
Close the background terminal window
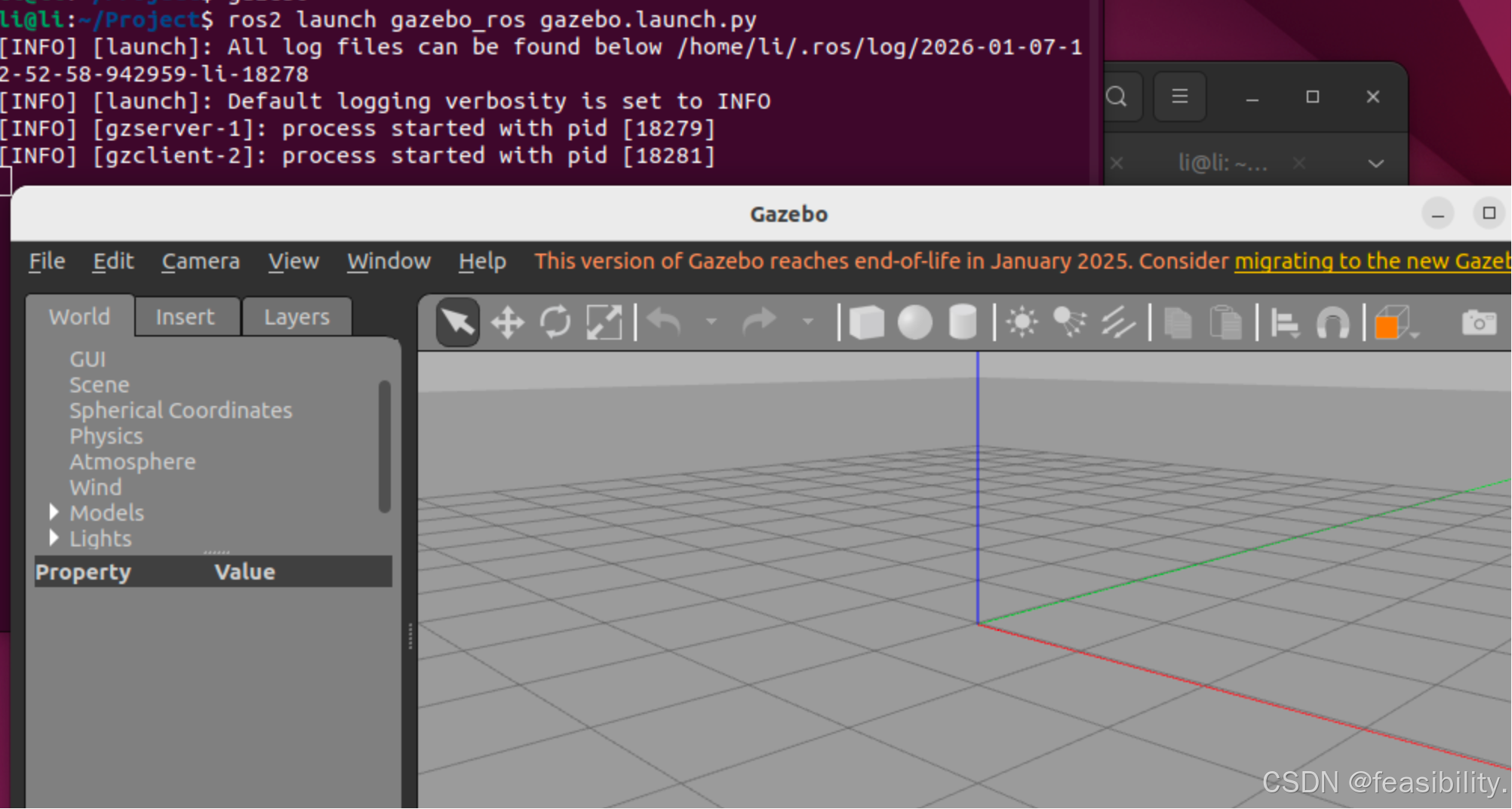pyautogui.click(x=1373, y=97)
